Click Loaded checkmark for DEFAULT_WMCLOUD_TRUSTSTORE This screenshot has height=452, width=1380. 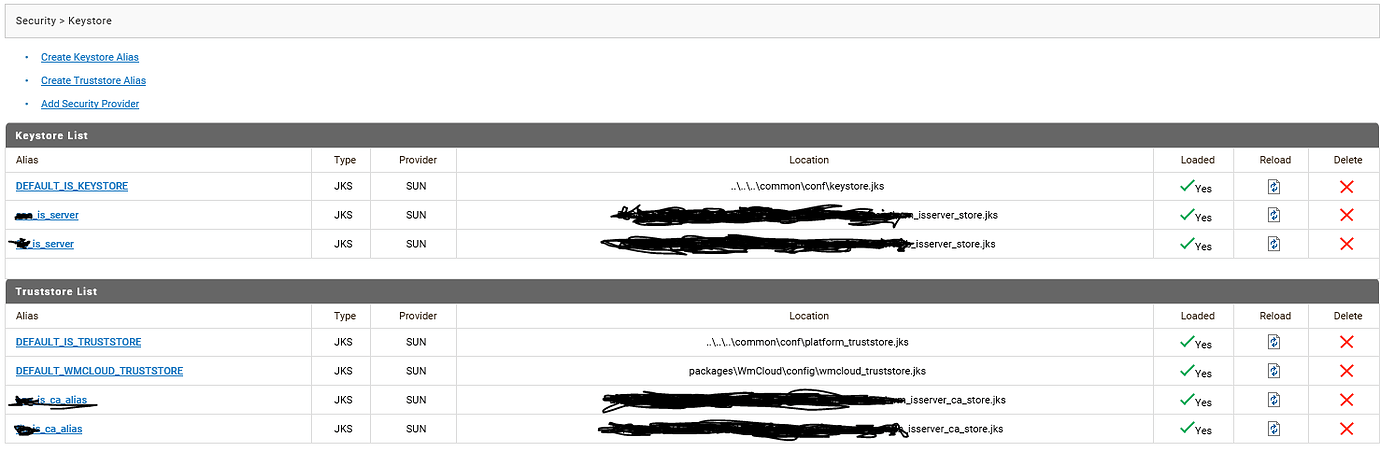[x=1187, y=371]
